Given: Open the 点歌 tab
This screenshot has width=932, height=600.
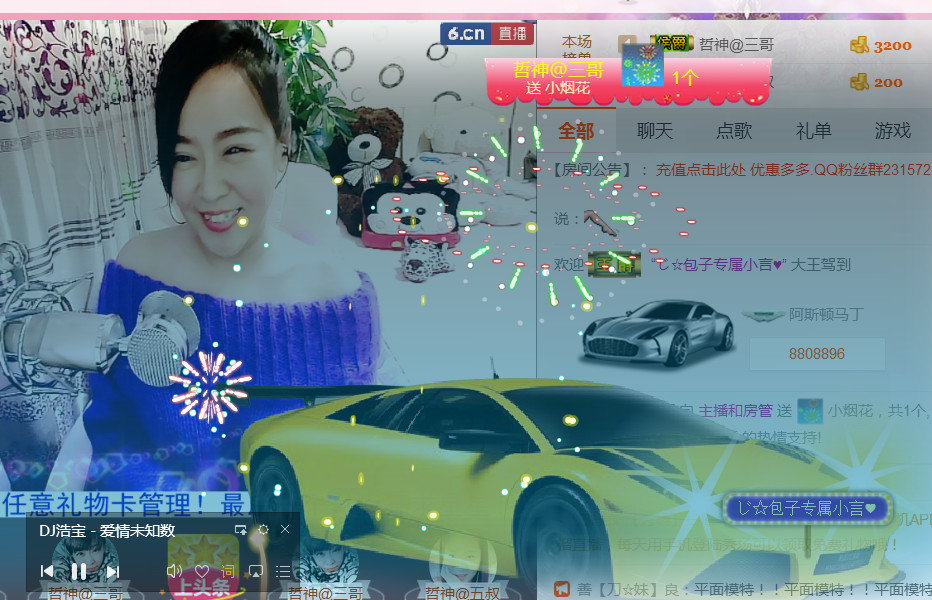Looking at the screenshot, I should point(734,131).
